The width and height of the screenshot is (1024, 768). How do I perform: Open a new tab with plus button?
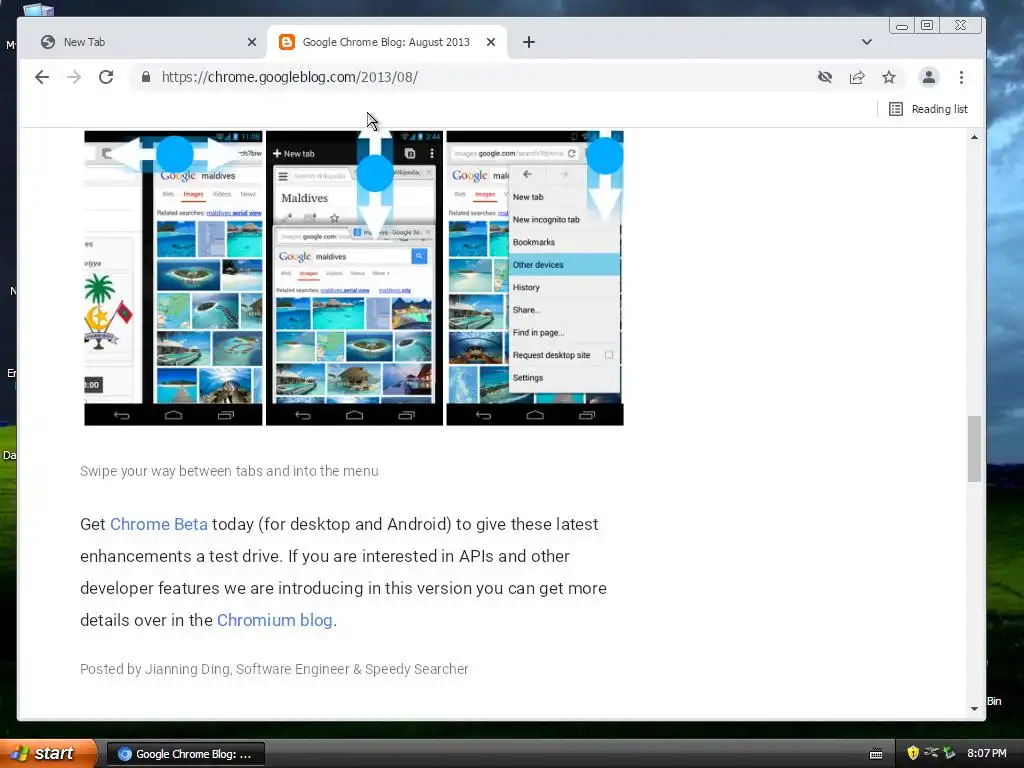click(x=529, y=42)
